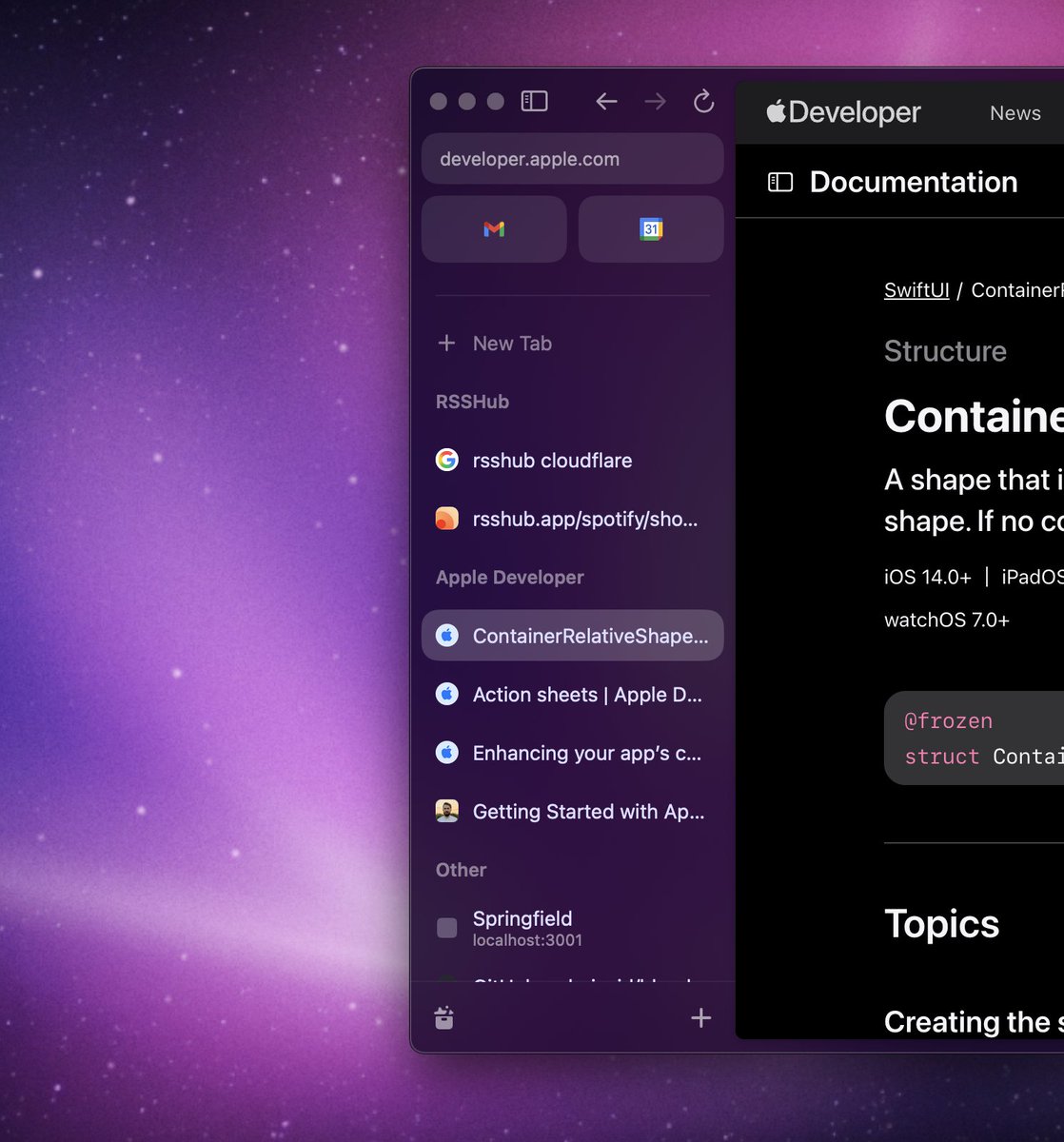The width and height of the screenshot is (1064, 1142).
Task: Toggle documentation navigator sidebar icon
Action: click(x=780, y=182)
